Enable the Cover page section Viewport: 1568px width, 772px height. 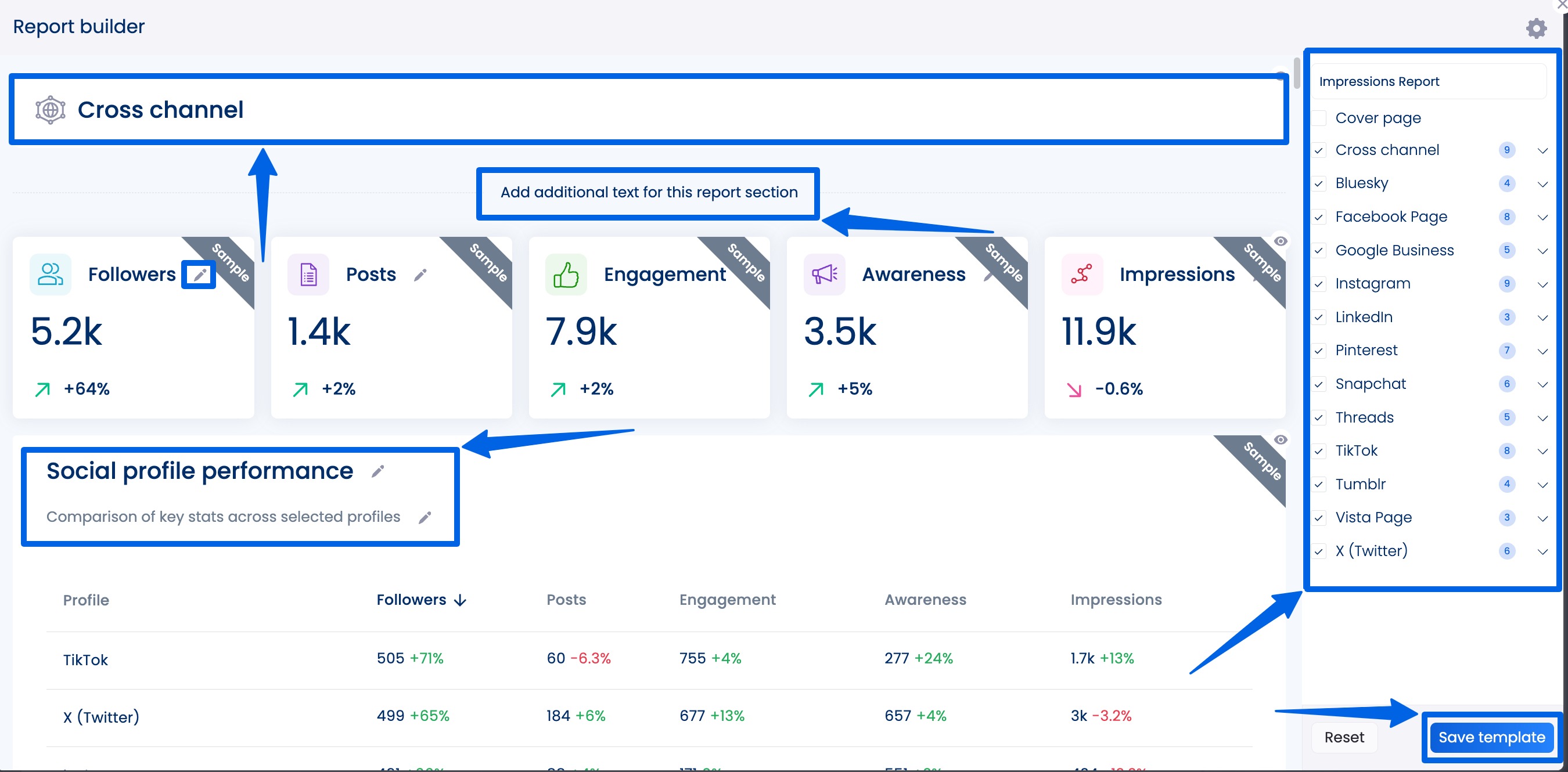point(1319,117)
